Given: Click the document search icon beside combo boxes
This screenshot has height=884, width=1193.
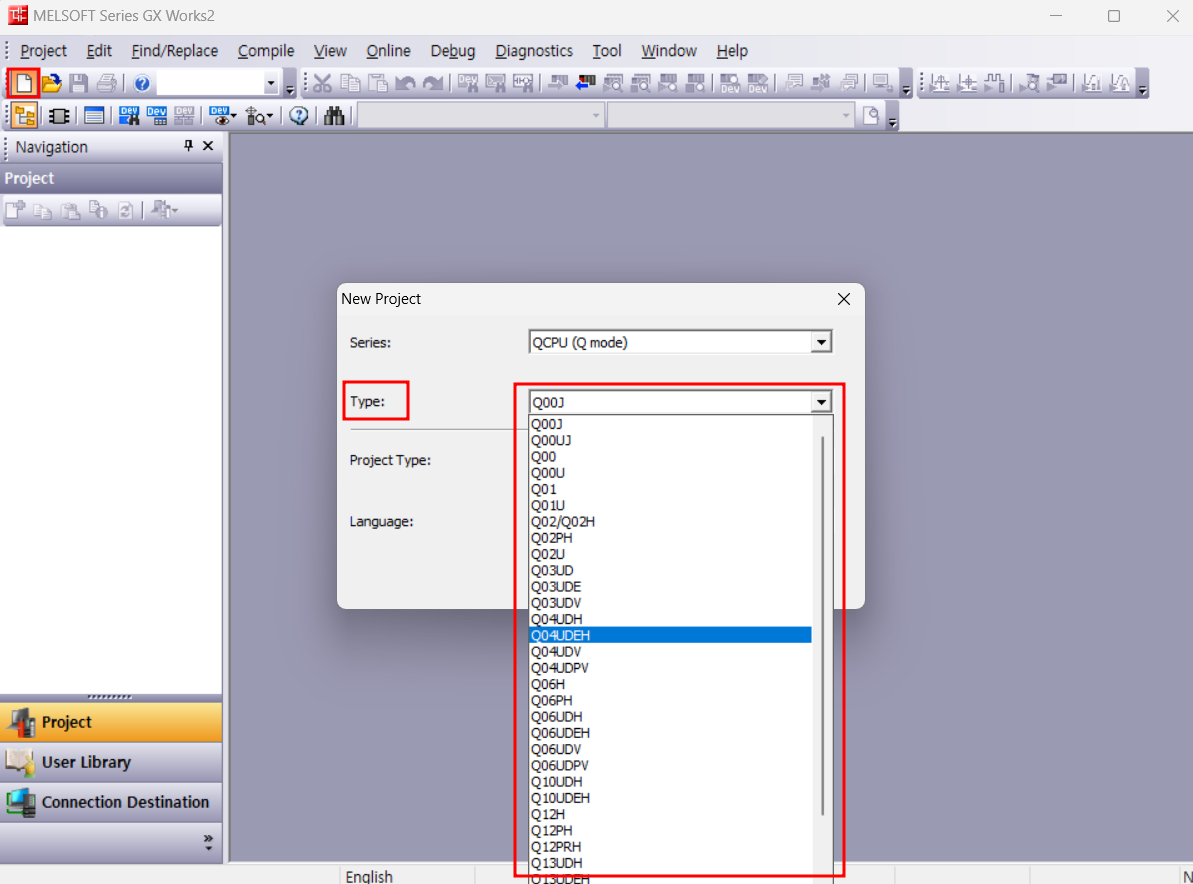Looking at the screenshot, I should pyautogui.click(x=871, y=116).
